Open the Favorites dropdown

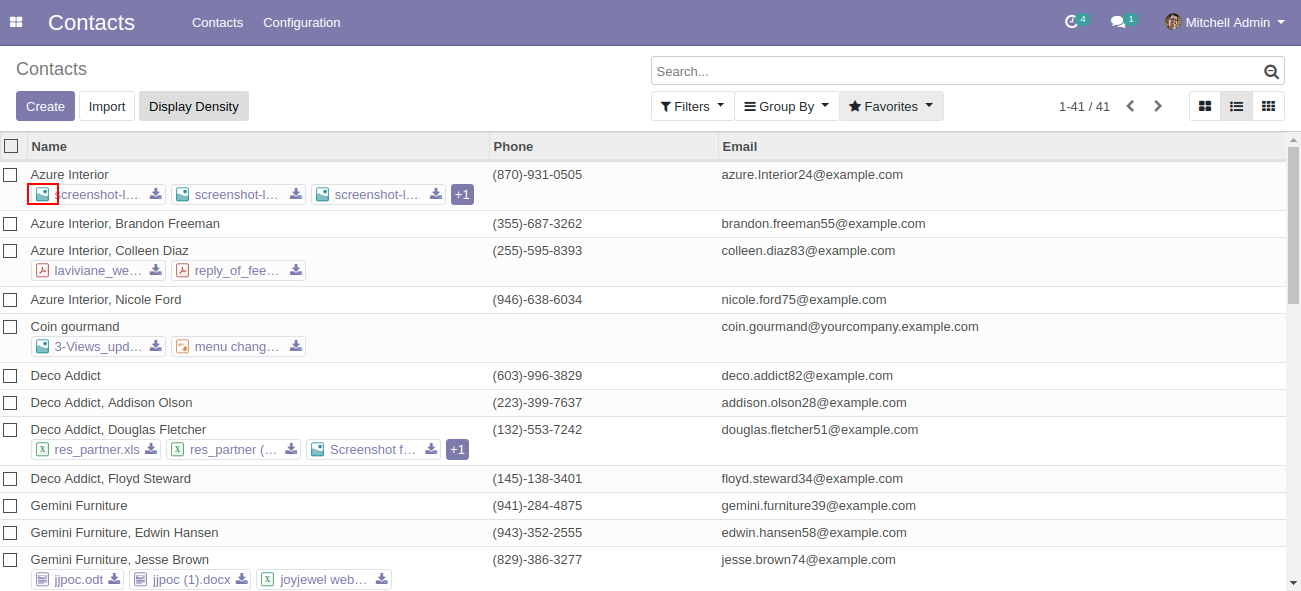pos(891,106)
